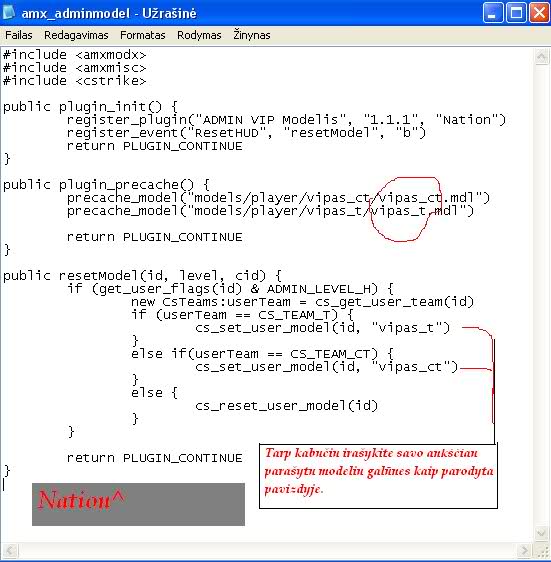Minimize the Užrašinė window
This screenshot has height=562, width=551.
click(493, 13)
